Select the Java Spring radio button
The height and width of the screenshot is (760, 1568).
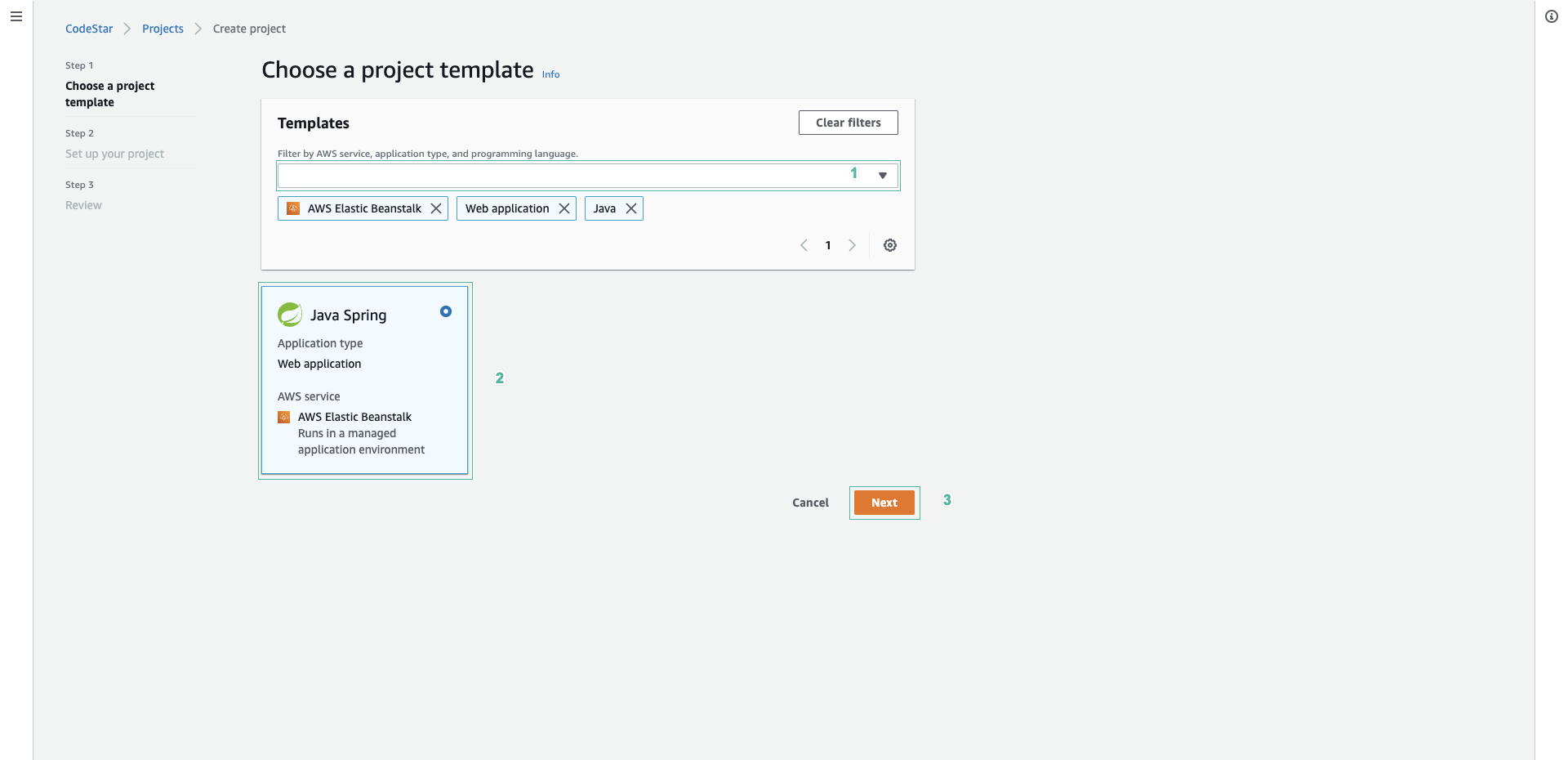pos(446,311)
